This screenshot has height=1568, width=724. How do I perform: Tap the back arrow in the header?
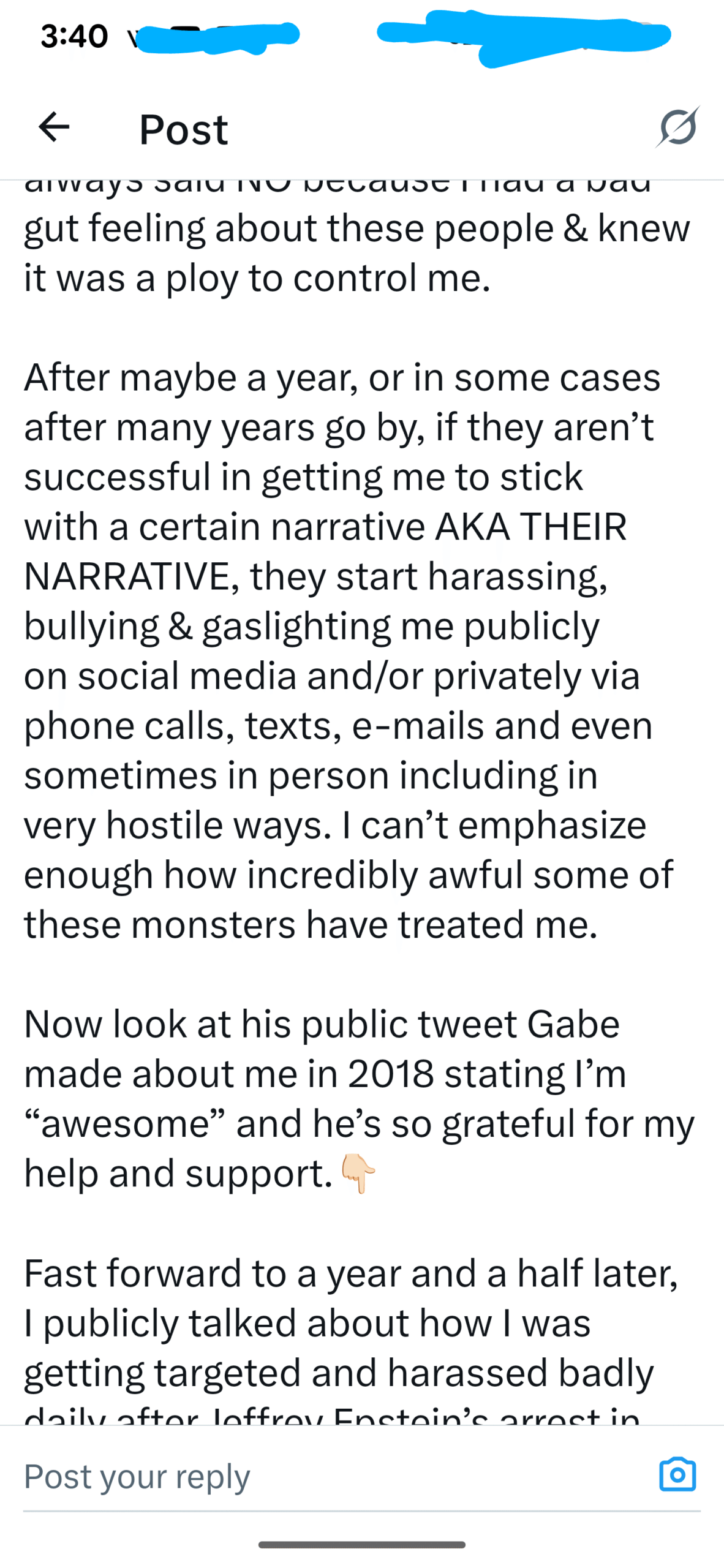click(x=54, y=127)
